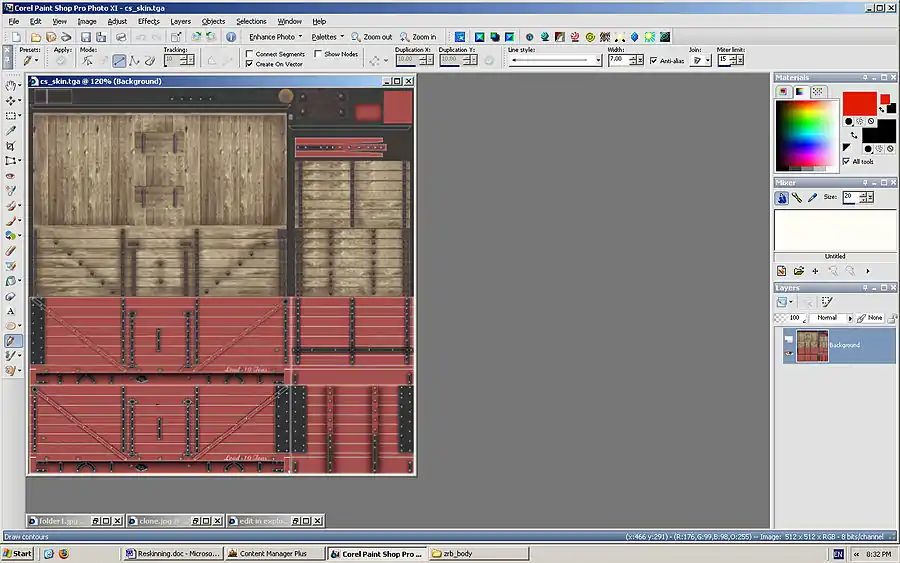Click the Save disk icon
Image resolution: width=900 pixels, height=563 pixels.
[86, 37]
